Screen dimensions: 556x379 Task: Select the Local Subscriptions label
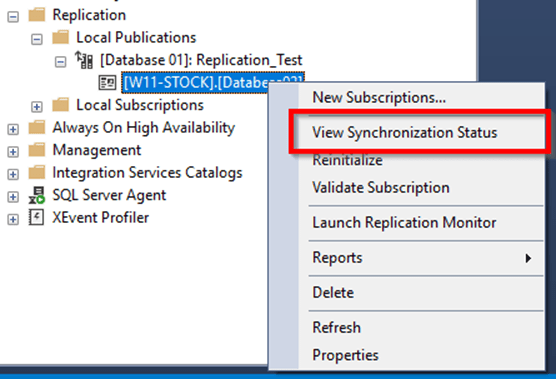(x=140, y=105)
